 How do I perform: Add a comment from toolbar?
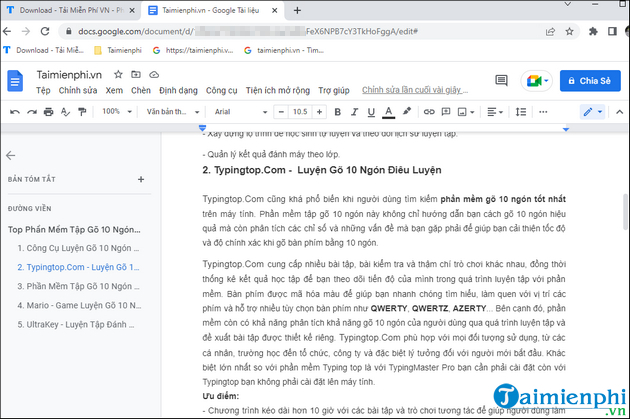[x=446, y=112]
